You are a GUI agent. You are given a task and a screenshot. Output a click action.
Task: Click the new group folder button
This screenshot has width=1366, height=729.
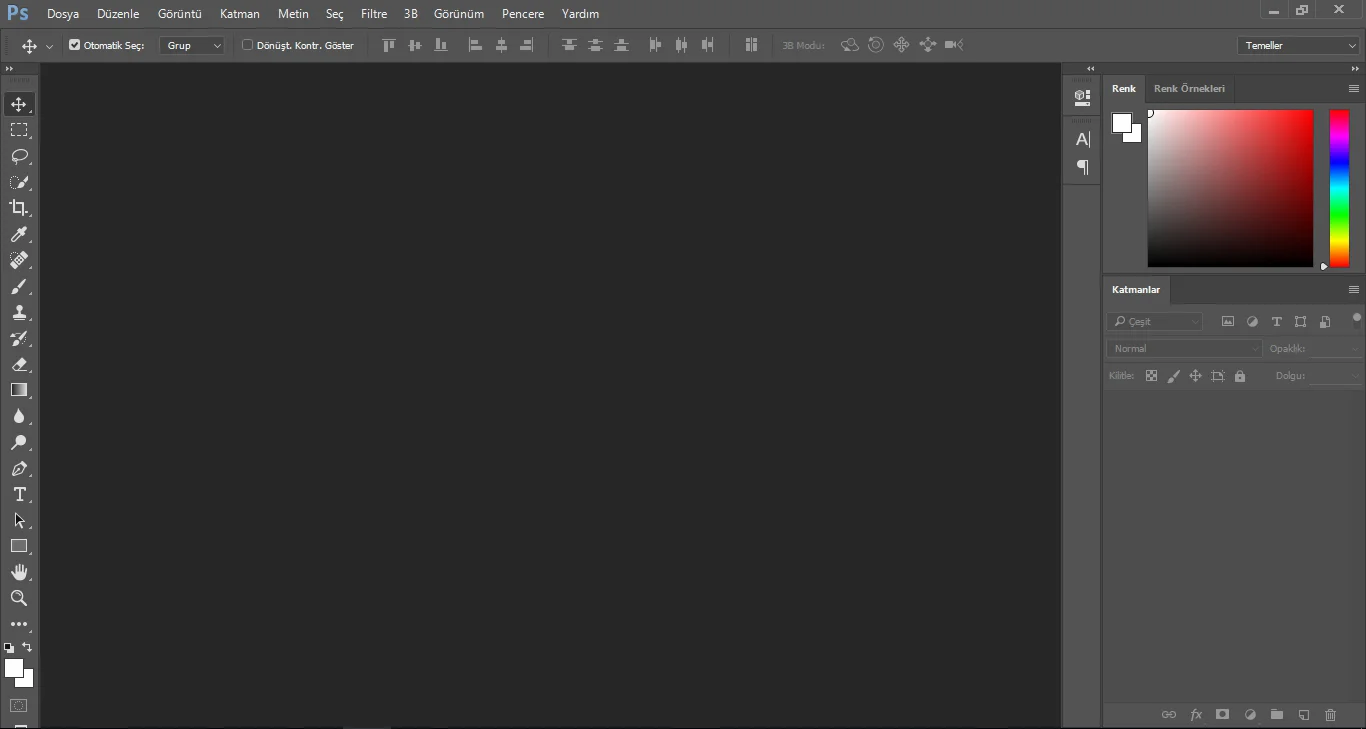pyautogui.click(x=1277, y=715)
